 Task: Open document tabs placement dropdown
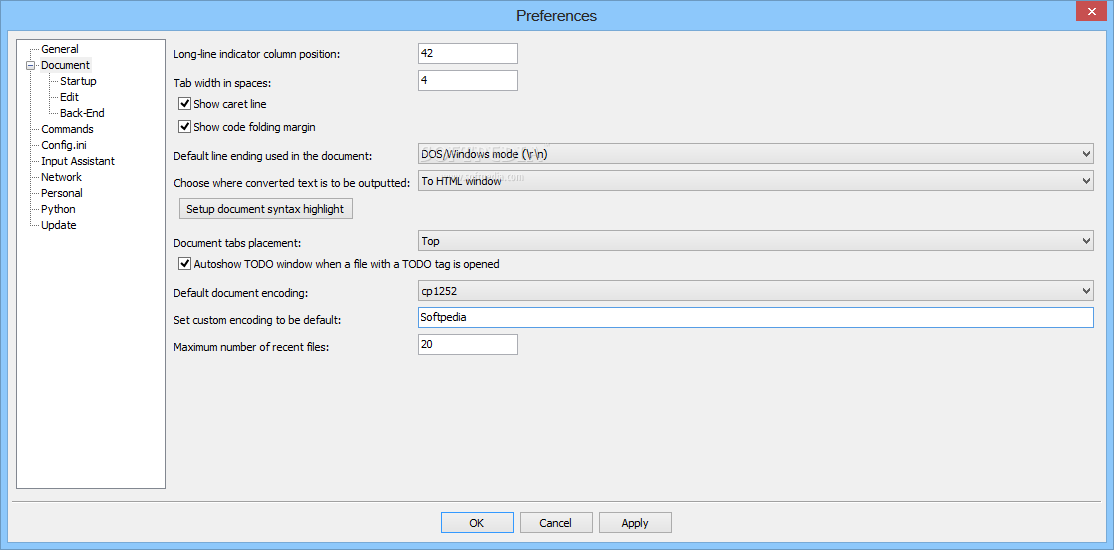756,242
